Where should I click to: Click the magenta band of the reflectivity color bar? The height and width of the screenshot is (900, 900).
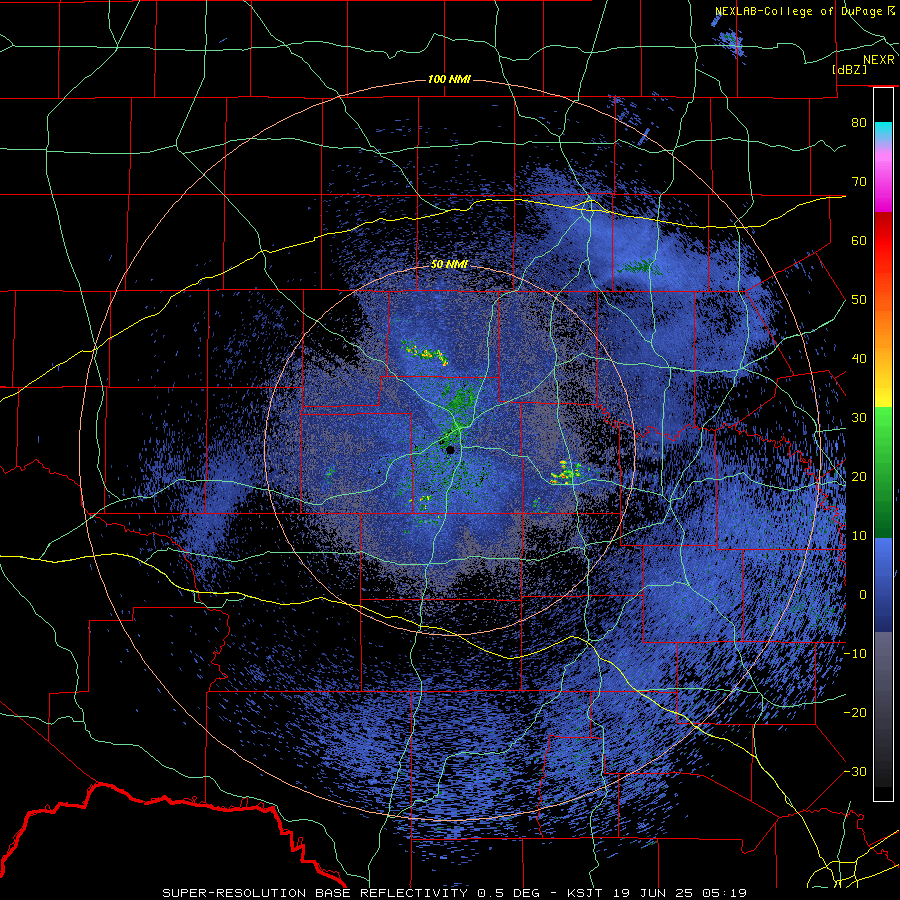click(x=883, y=184)
